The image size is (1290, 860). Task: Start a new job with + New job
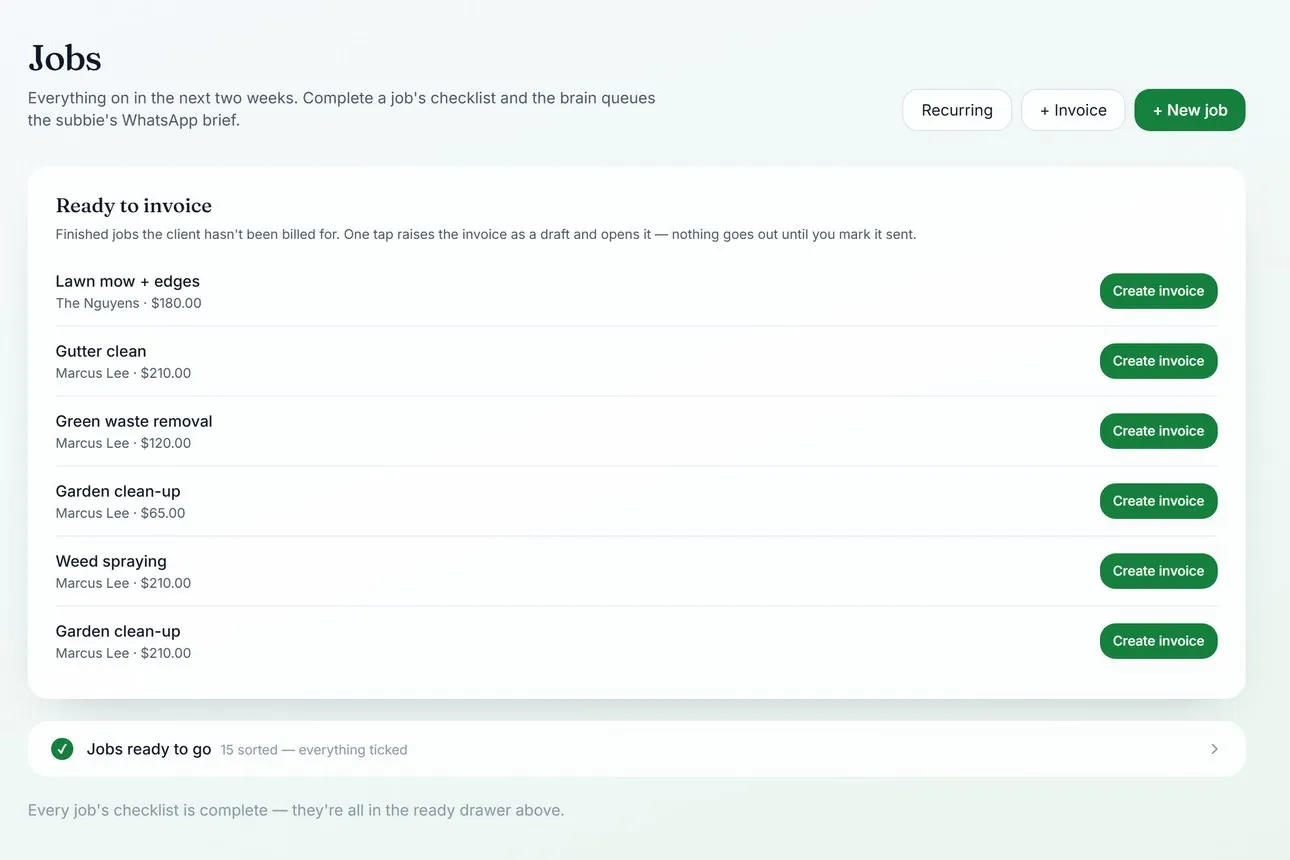(1190, 110)
